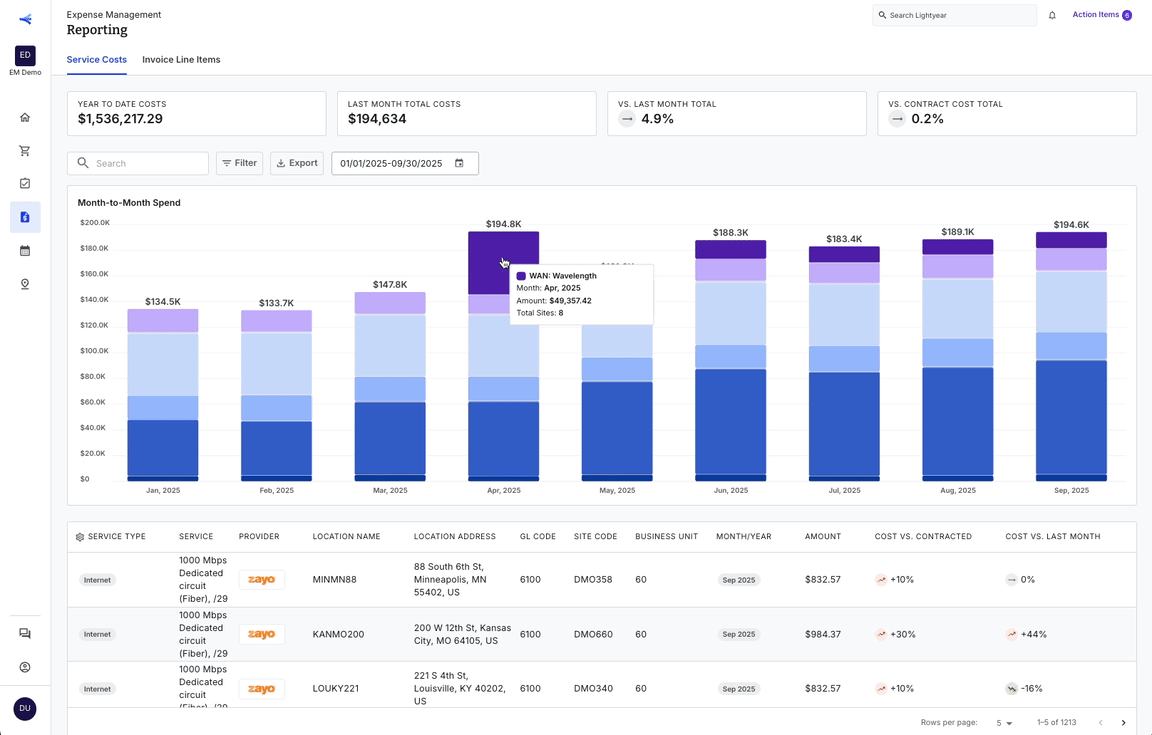Open the date range picker field
The width and height of the screenshot is (1152, 735).
pyautogui.click(x=405, y=163)
